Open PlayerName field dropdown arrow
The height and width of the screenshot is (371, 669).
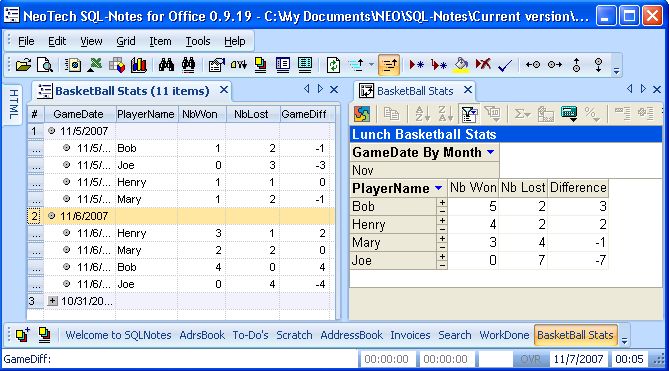(x=438, y=188)
